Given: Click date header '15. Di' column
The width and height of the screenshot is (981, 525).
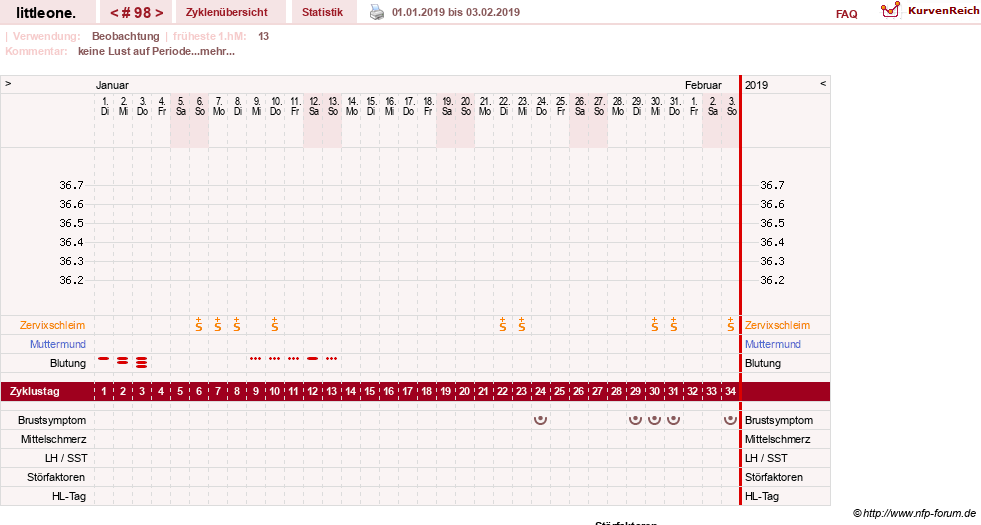Looking at the screenshot, I should pos(371,106).
